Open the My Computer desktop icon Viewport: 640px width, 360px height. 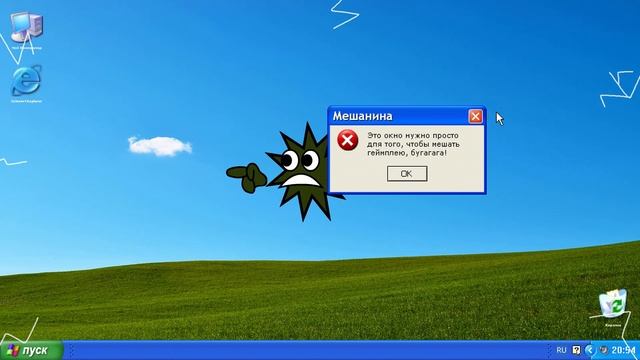click(x=27, y=31)
